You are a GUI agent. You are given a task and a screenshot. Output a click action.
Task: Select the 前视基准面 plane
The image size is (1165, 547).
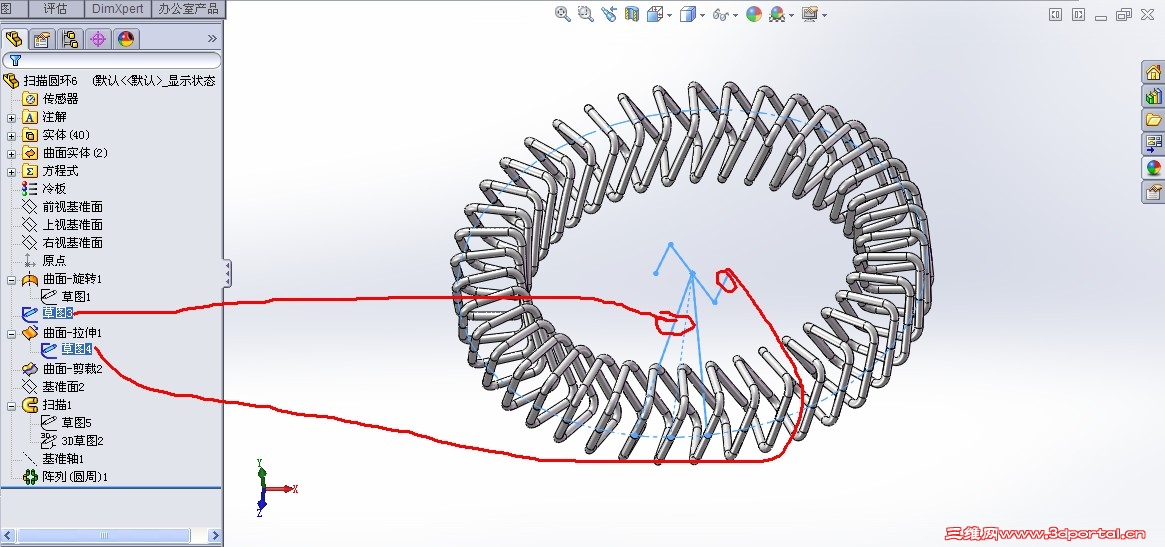pos(72,207)
